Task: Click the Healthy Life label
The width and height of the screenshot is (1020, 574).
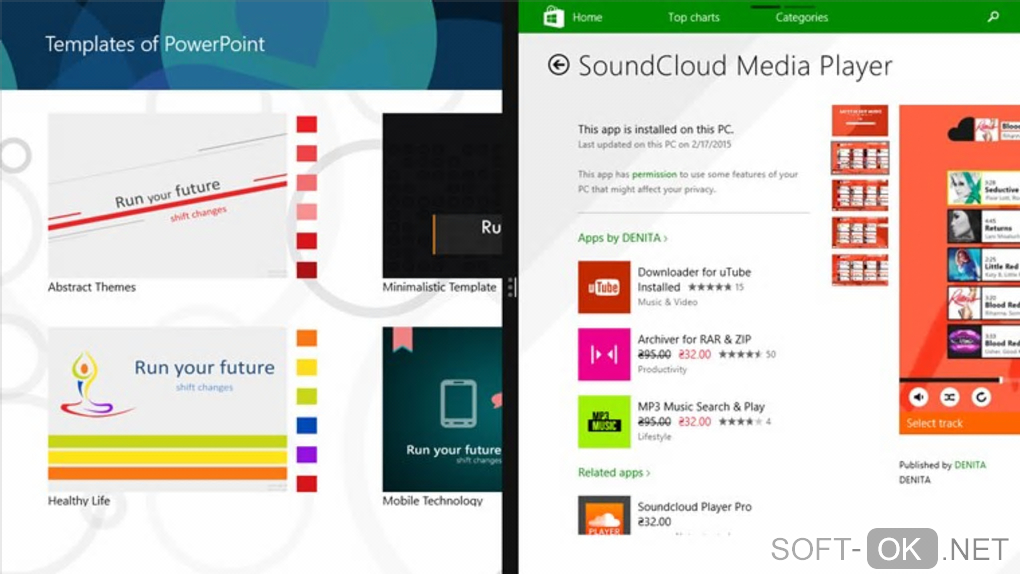Action: click(x=79, y=500)
